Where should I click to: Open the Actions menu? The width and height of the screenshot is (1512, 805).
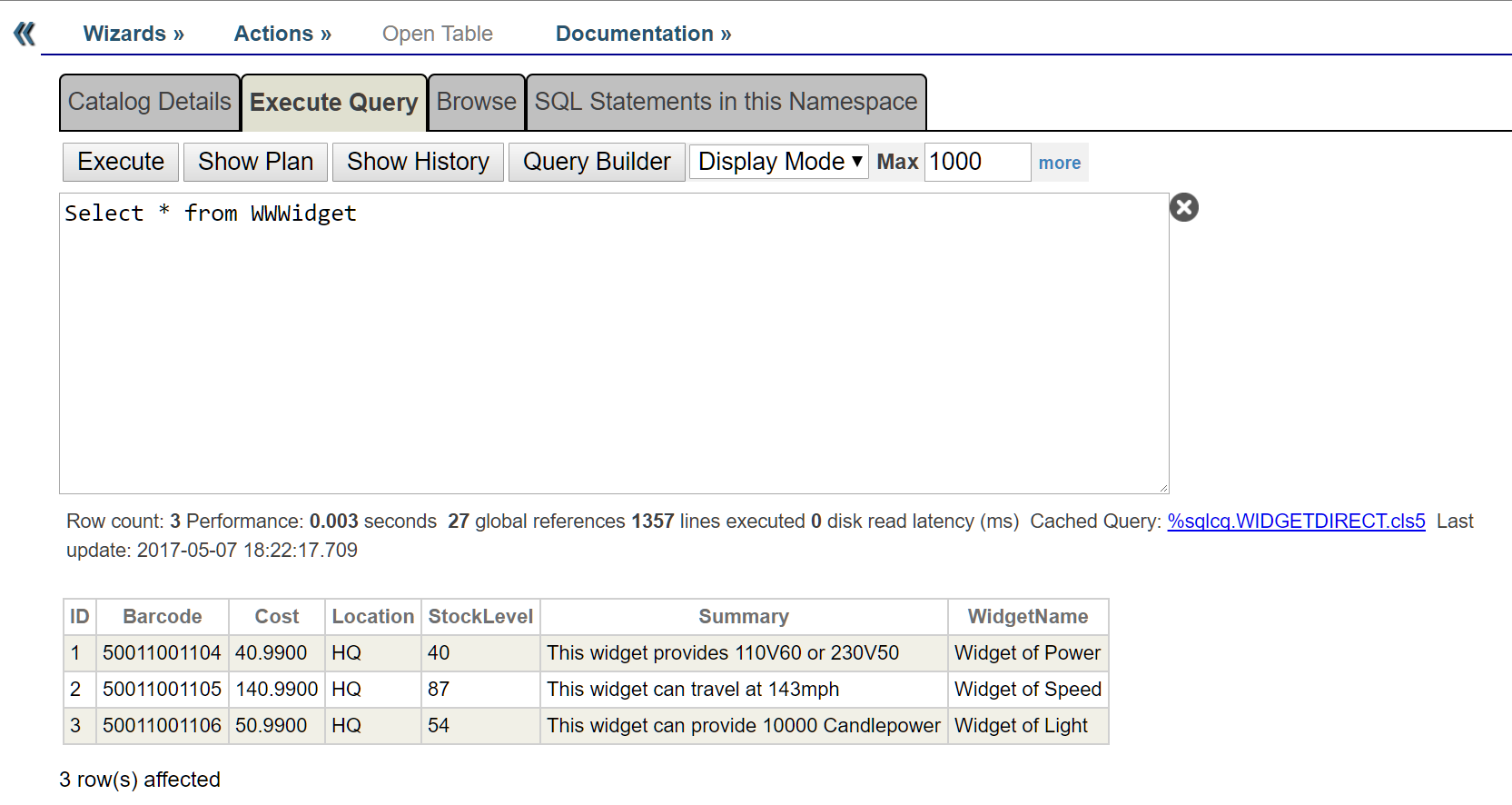282,34
